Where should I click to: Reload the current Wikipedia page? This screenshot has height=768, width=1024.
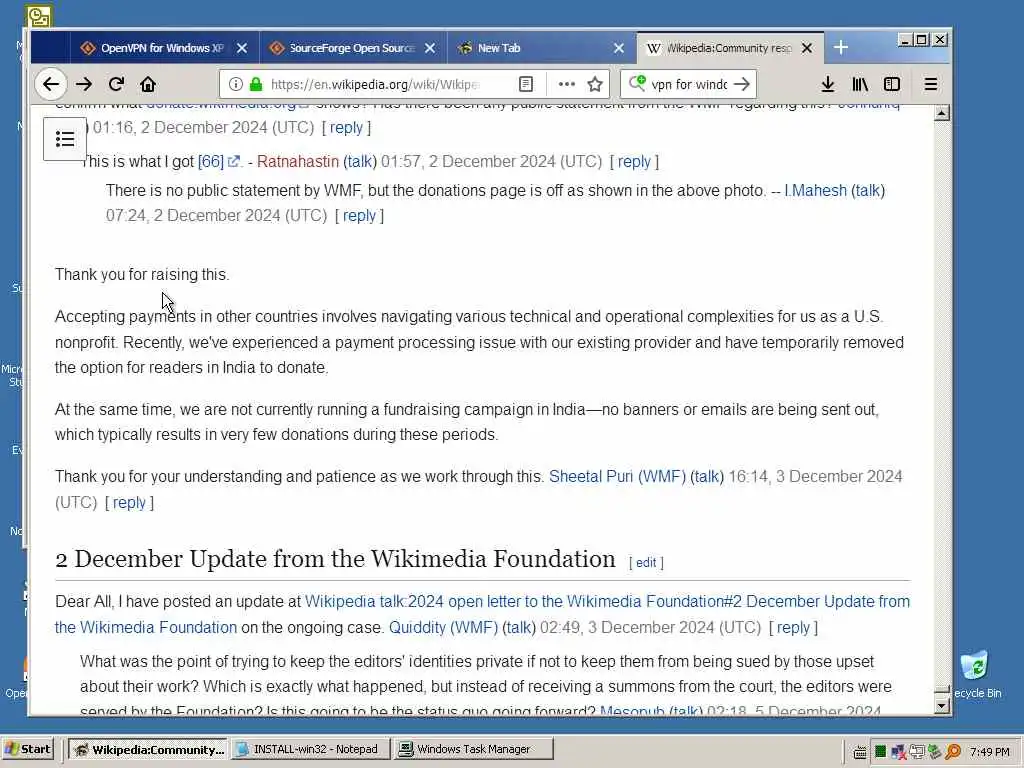116,84
